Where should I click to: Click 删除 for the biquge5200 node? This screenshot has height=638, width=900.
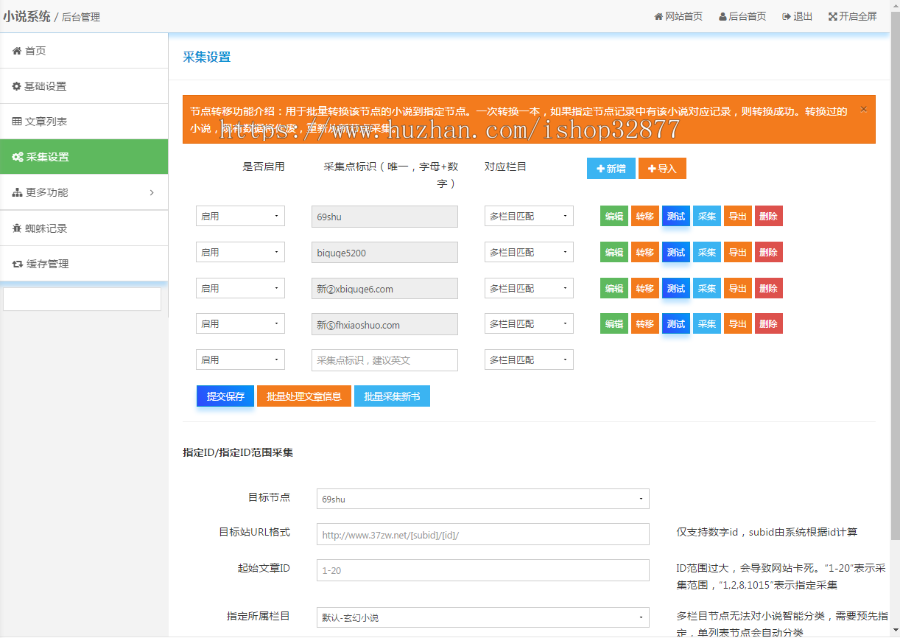point(769,252)
